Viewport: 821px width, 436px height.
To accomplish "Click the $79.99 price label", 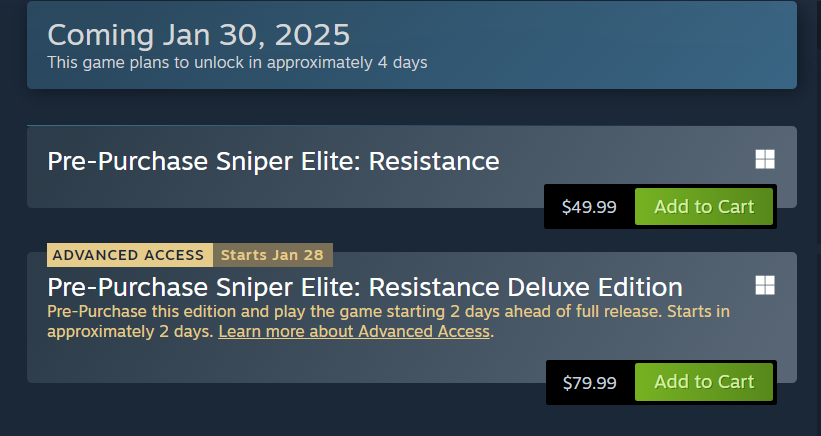I will click(589, 383).
